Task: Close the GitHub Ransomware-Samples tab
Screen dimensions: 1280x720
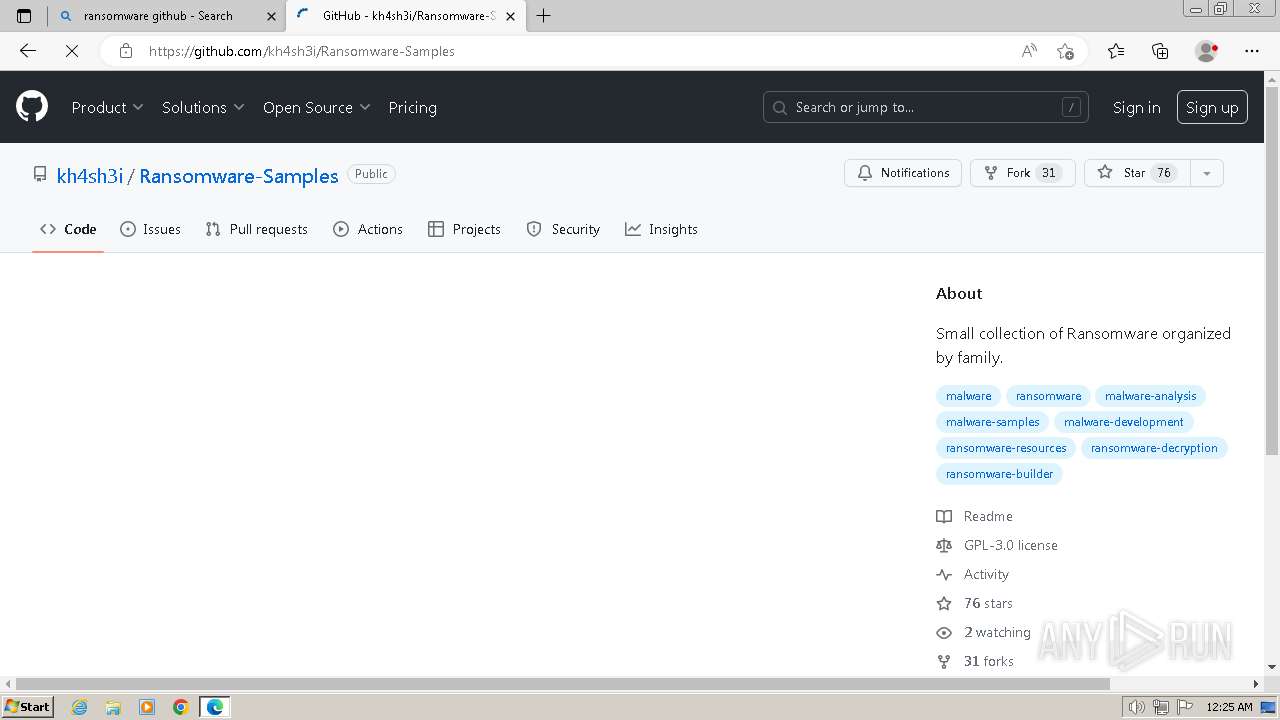Action: point(511,16)
